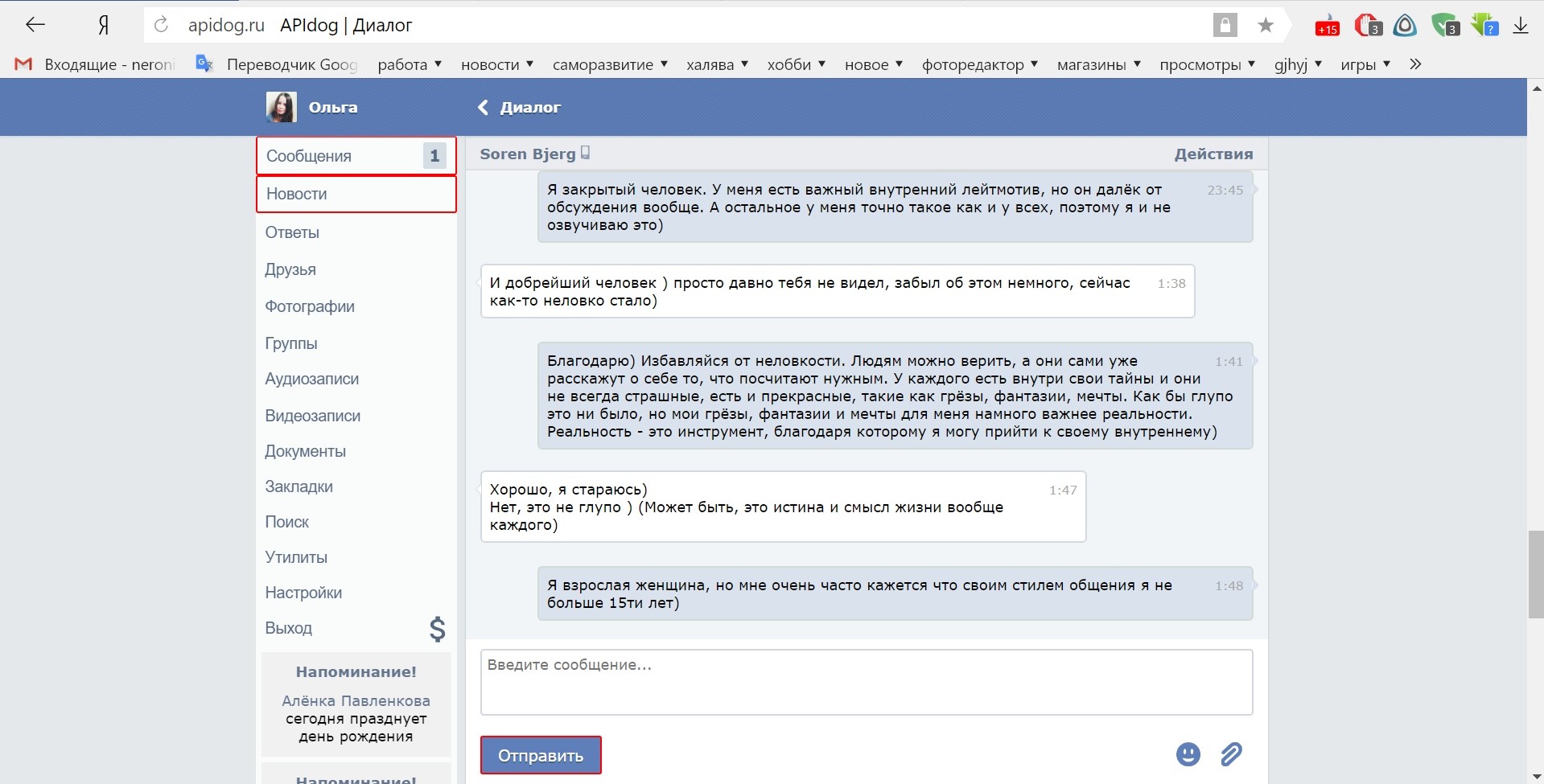Open the Действия link in dialog header

pos(1213,154)
